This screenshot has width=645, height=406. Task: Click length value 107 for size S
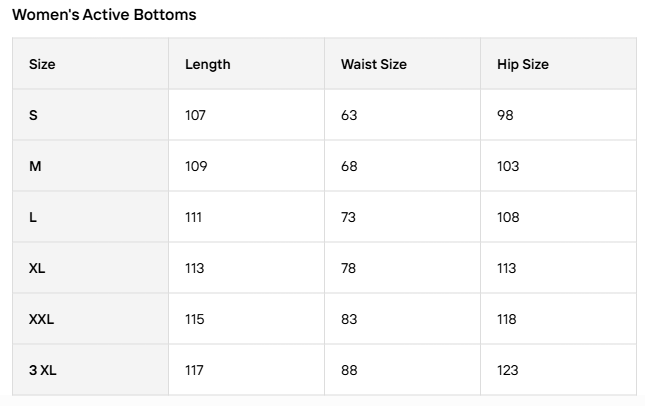point(195,115)
